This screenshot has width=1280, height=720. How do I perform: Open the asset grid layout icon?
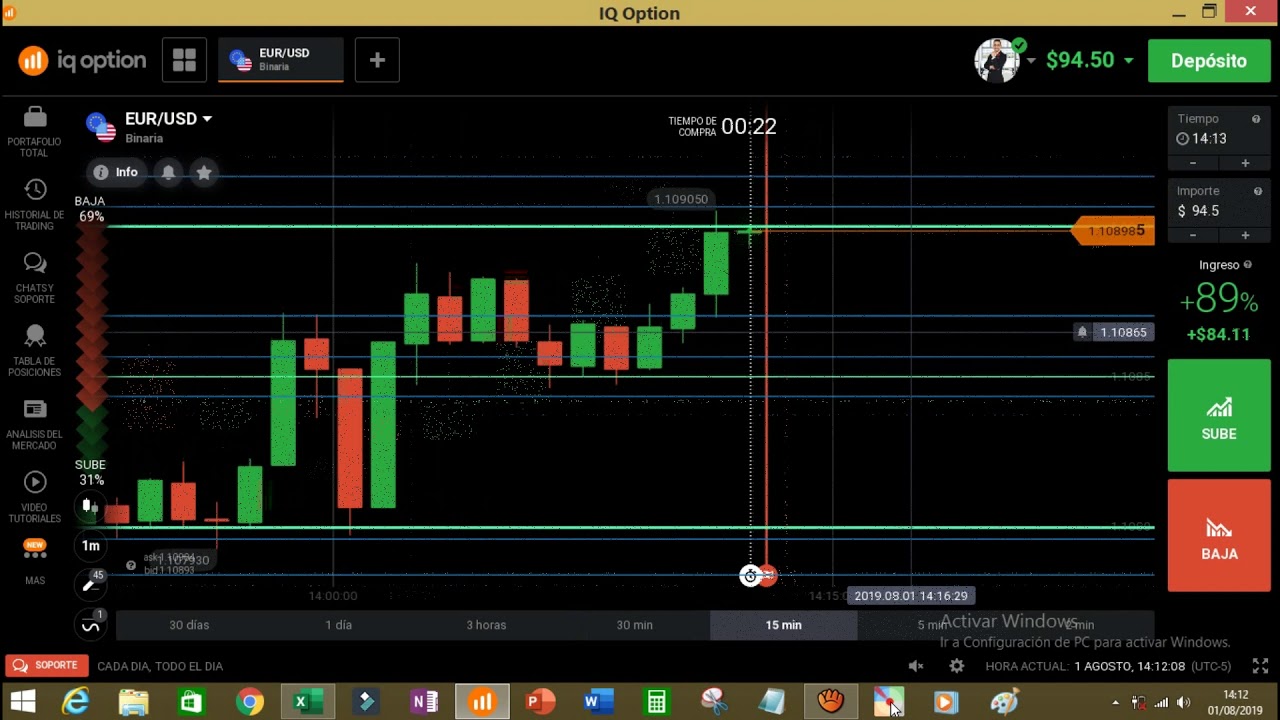(184, 60)
